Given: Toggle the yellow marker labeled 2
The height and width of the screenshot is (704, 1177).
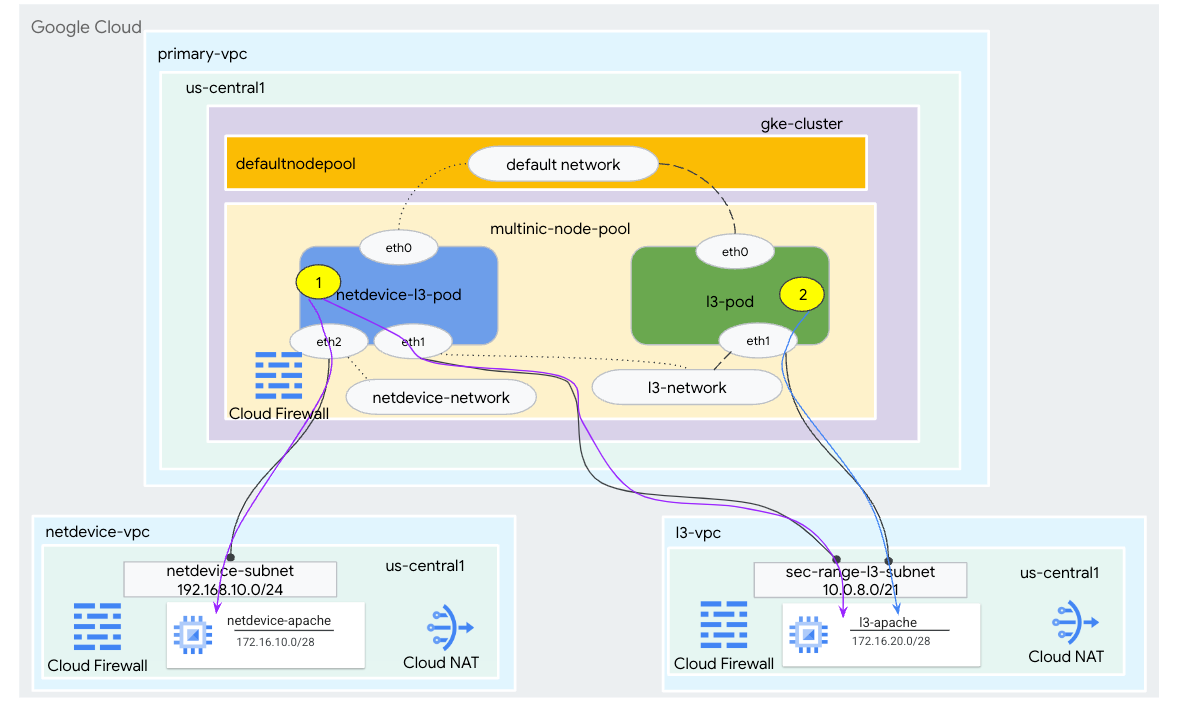Looking at the screenshot, I should (802, 294).
